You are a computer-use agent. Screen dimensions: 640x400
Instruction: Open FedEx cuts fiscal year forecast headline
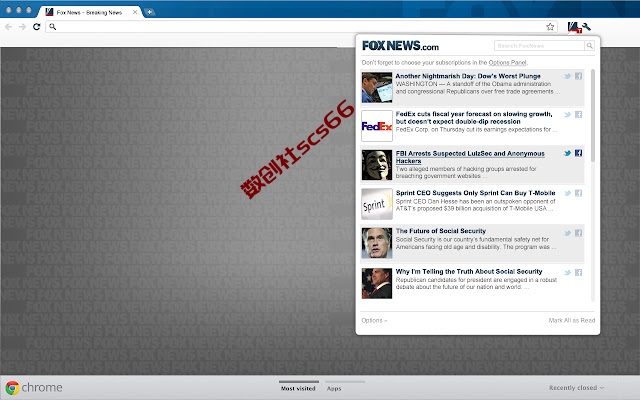(474, 118)
